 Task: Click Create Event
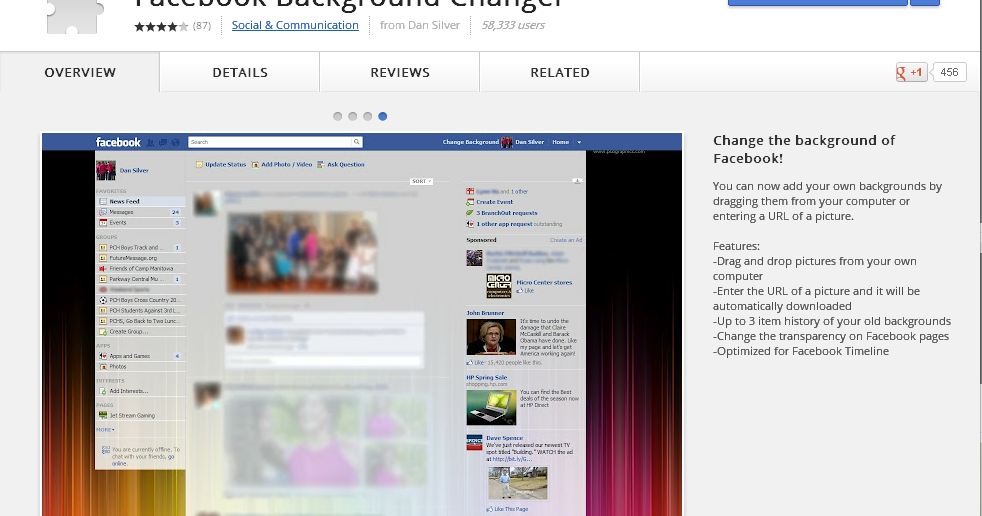(494, 202)
